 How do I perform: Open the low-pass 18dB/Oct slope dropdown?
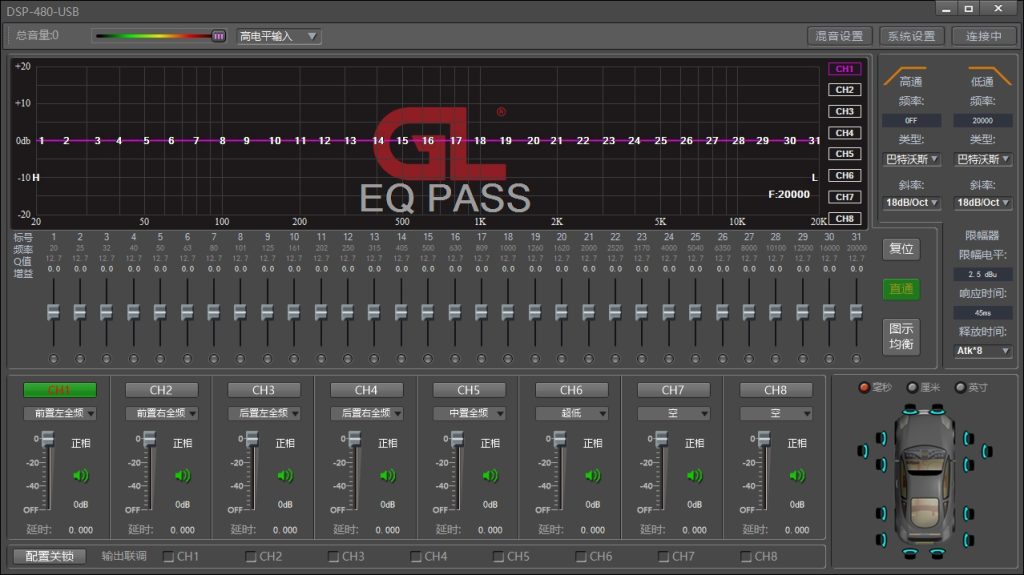pyautogui.click(x=983, y=203)
